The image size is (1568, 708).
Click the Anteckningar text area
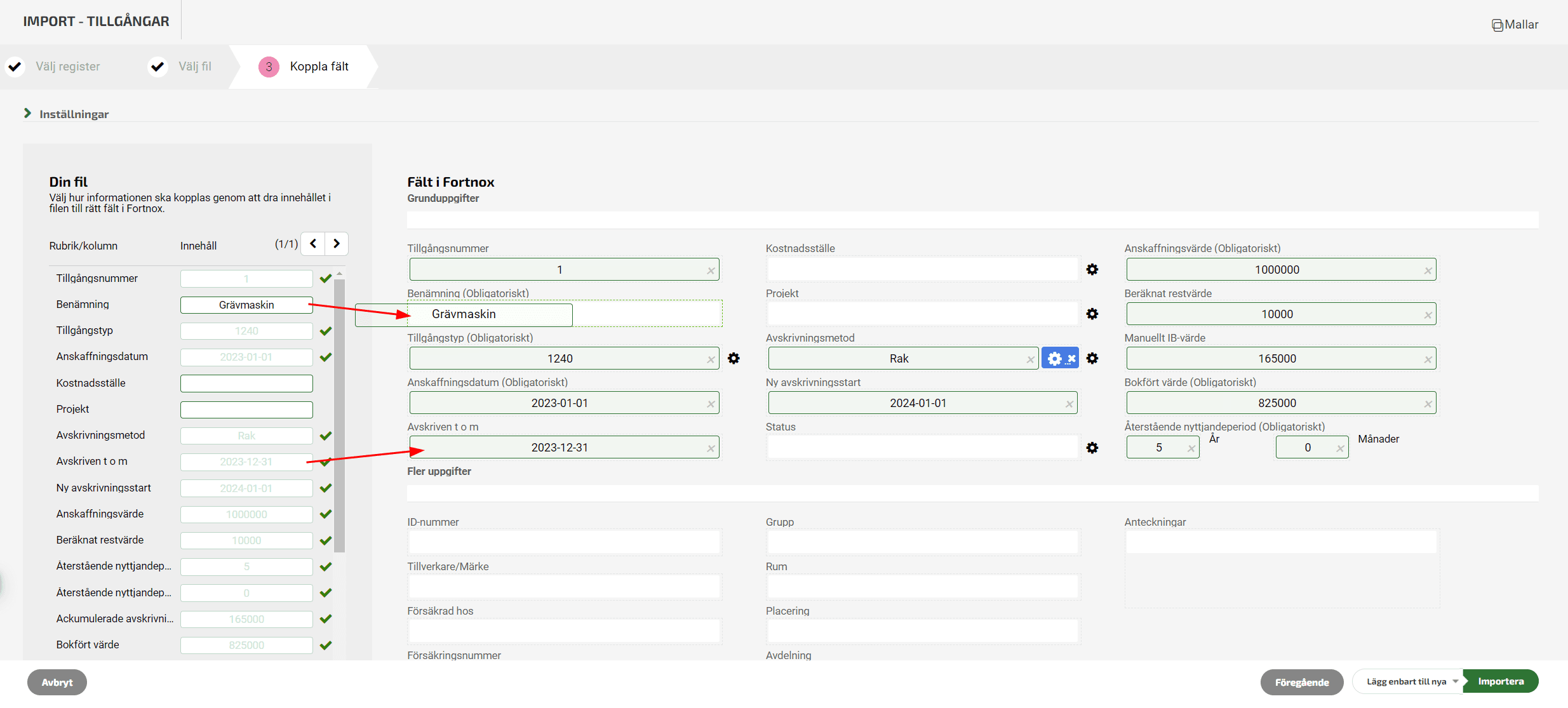1282,568
